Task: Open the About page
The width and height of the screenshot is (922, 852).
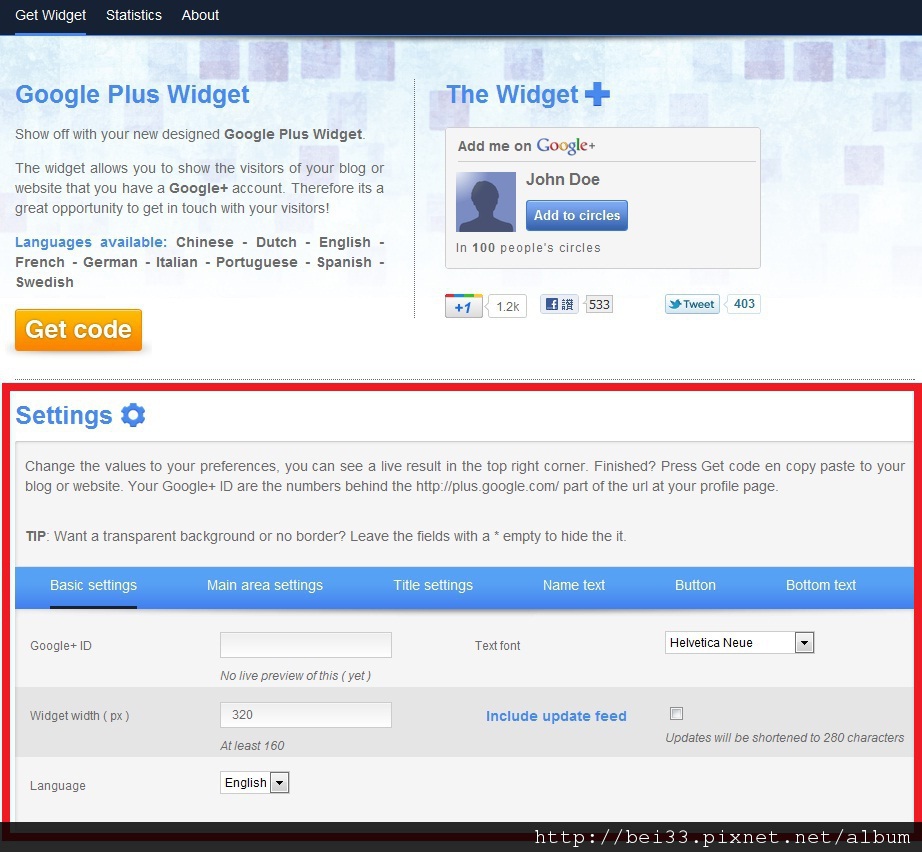Action: click(x=200, y=15)
